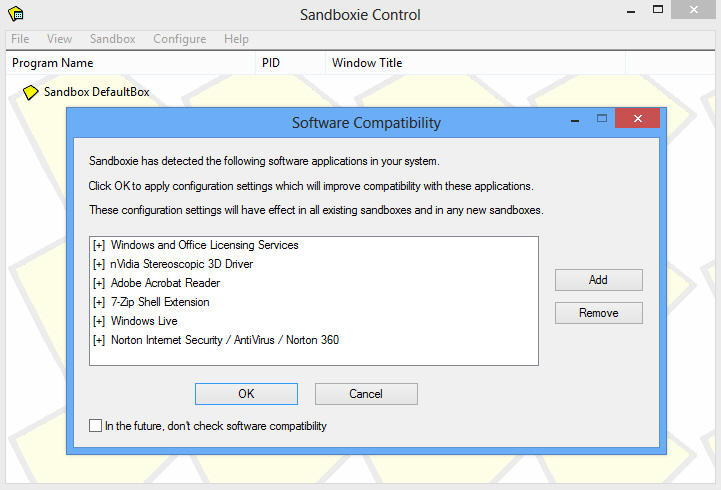This screenshot has height=490, width=721.
Task: Click the yellow Sandbox DefaultBox icon
Action: [30, 92]
